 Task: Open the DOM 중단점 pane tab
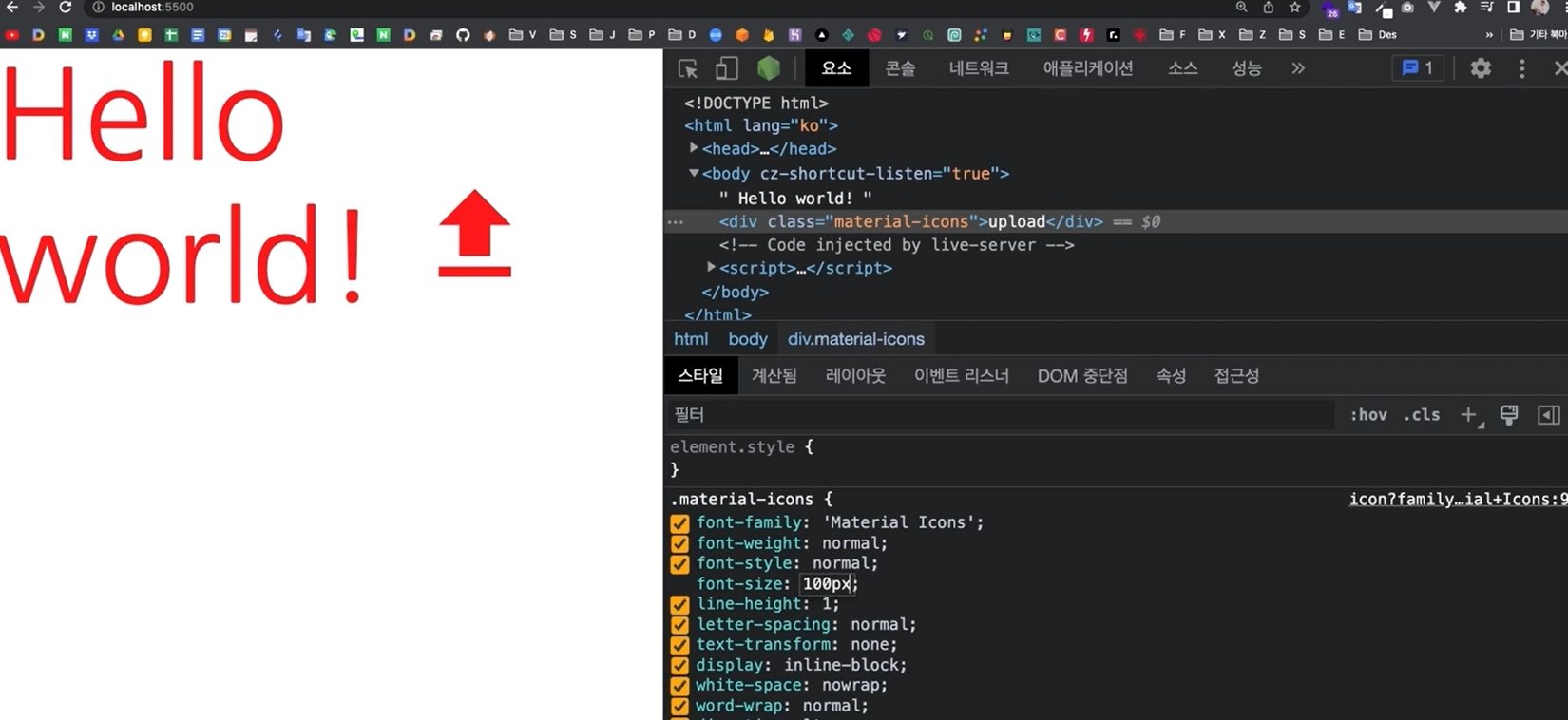pos(1082,376)
